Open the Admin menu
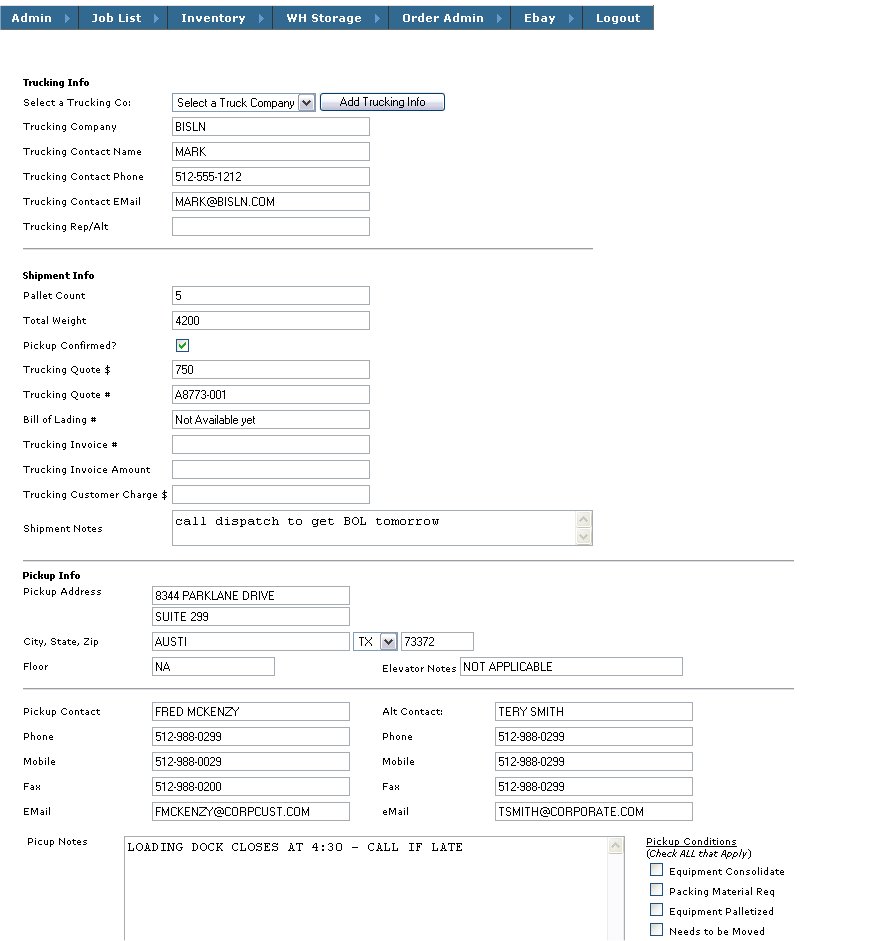The width and height of the screenshot is (880, 941). (31, 17)
